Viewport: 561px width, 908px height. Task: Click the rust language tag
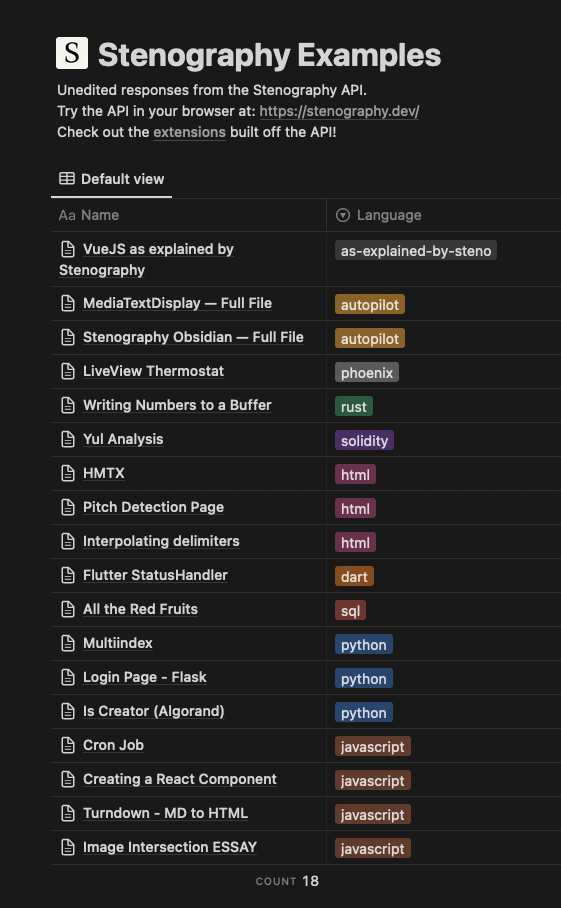click(354, 407)
